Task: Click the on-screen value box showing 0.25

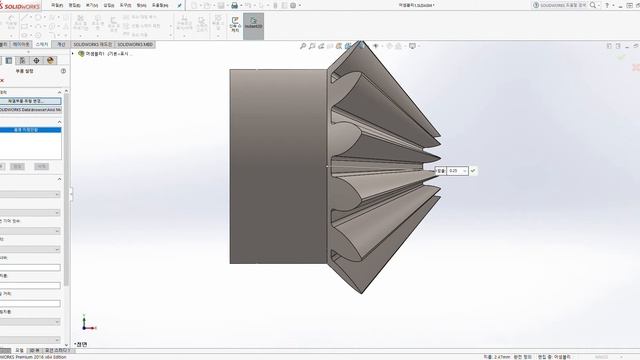Action: click(457, 171)
